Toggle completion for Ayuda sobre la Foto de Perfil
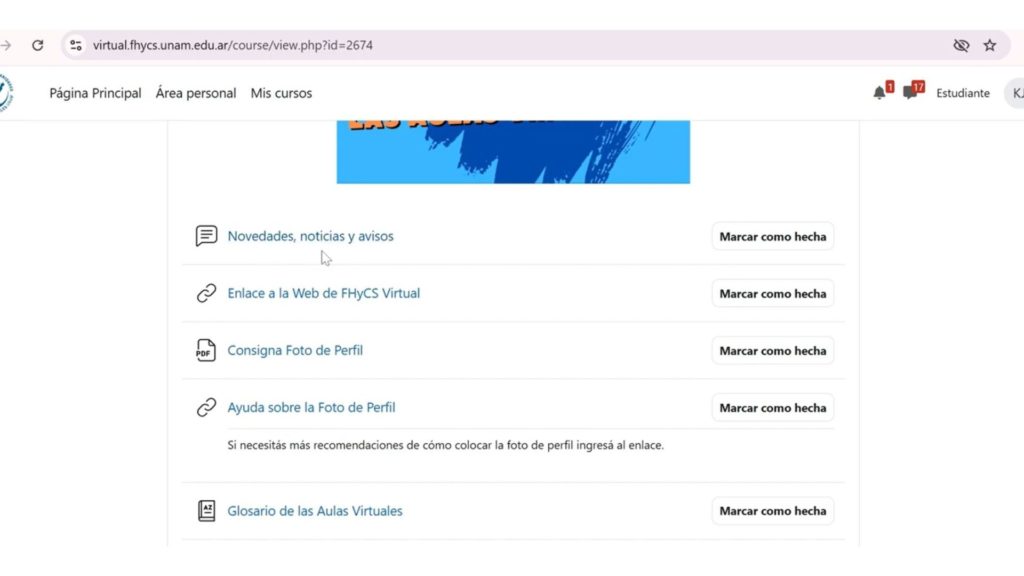 tap(773, 408)
